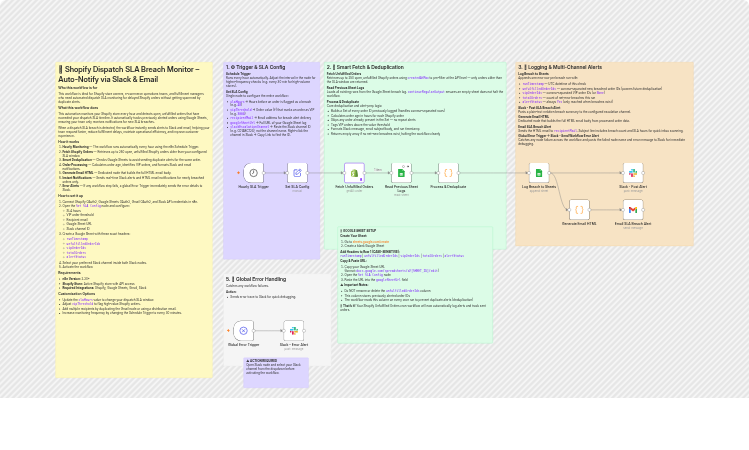The width and height of the screenshot is (749, 450).
Task: Select the Shopify Dispatch SLA Breach Monitor title
Action: [x=129, y=75]
